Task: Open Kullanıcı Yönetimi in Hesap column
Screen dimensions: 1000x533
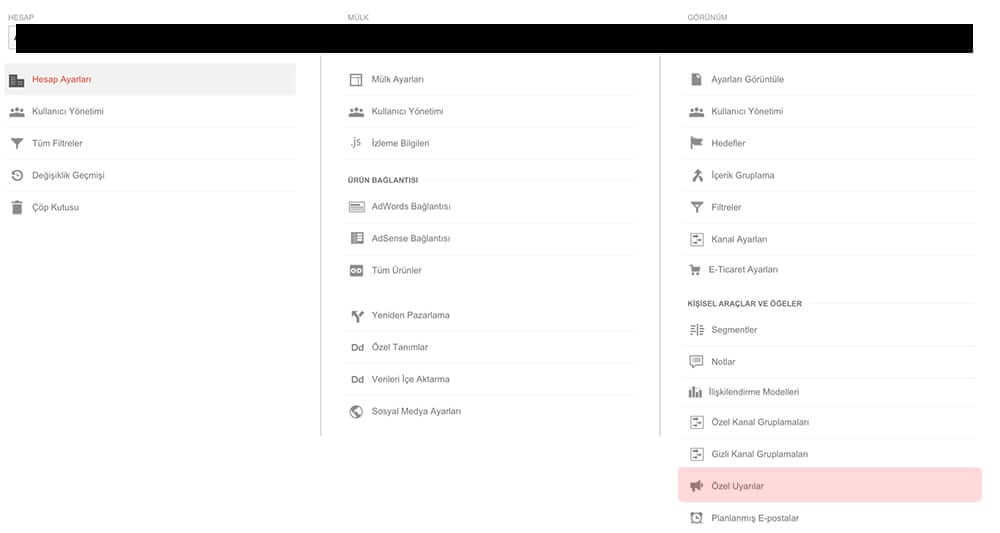Action: pyautogui.click(x=67, y=112)
